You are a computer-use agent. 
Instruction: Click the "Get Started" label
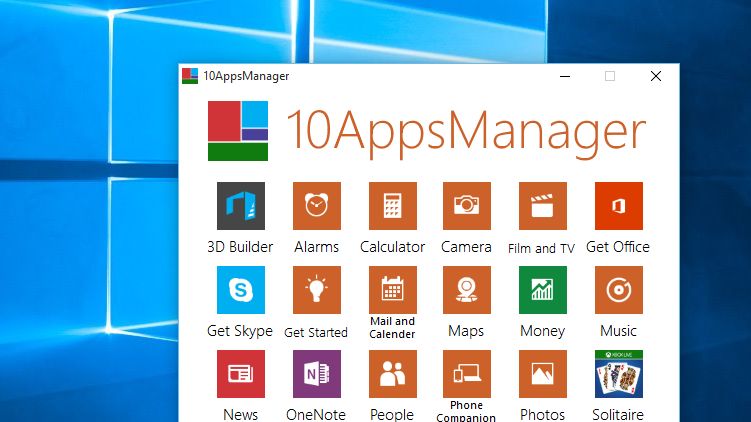[x=316, y=332]
